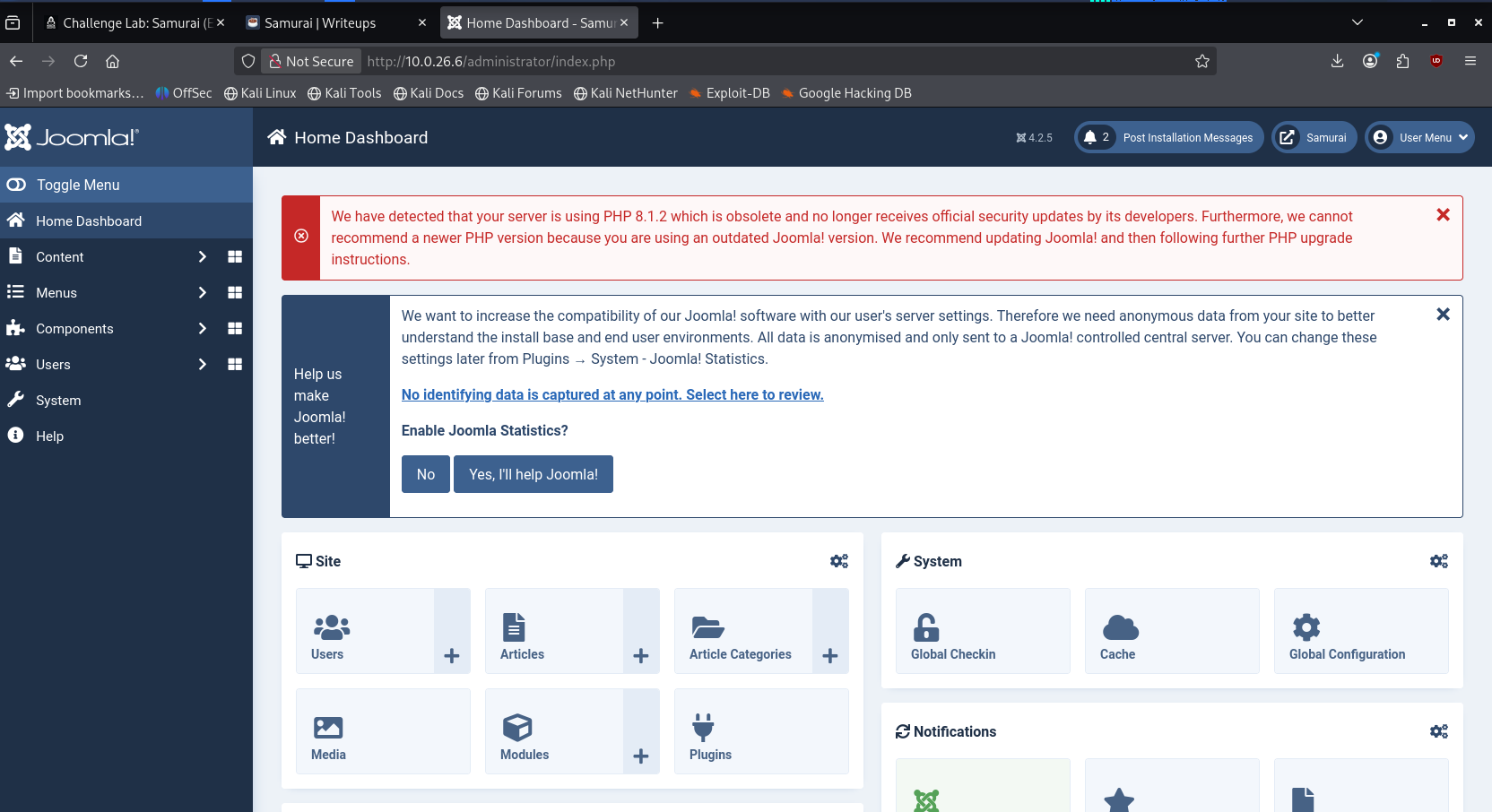Viewport: 1492px width, 812px height.
Task: Open the extensions puzzle icon
Action: (1403, 61)
